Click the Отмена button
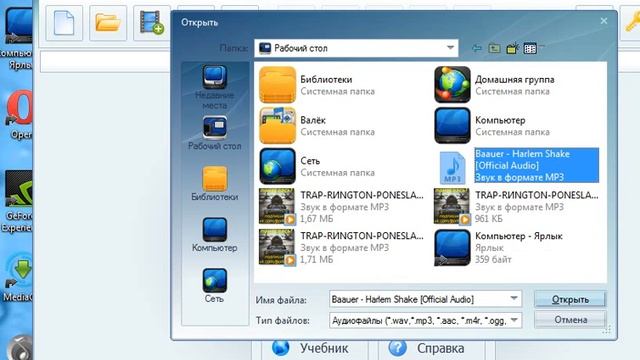The height and width of the screenshot is (360, 640). pyautogui.click(x=570, y=320)
